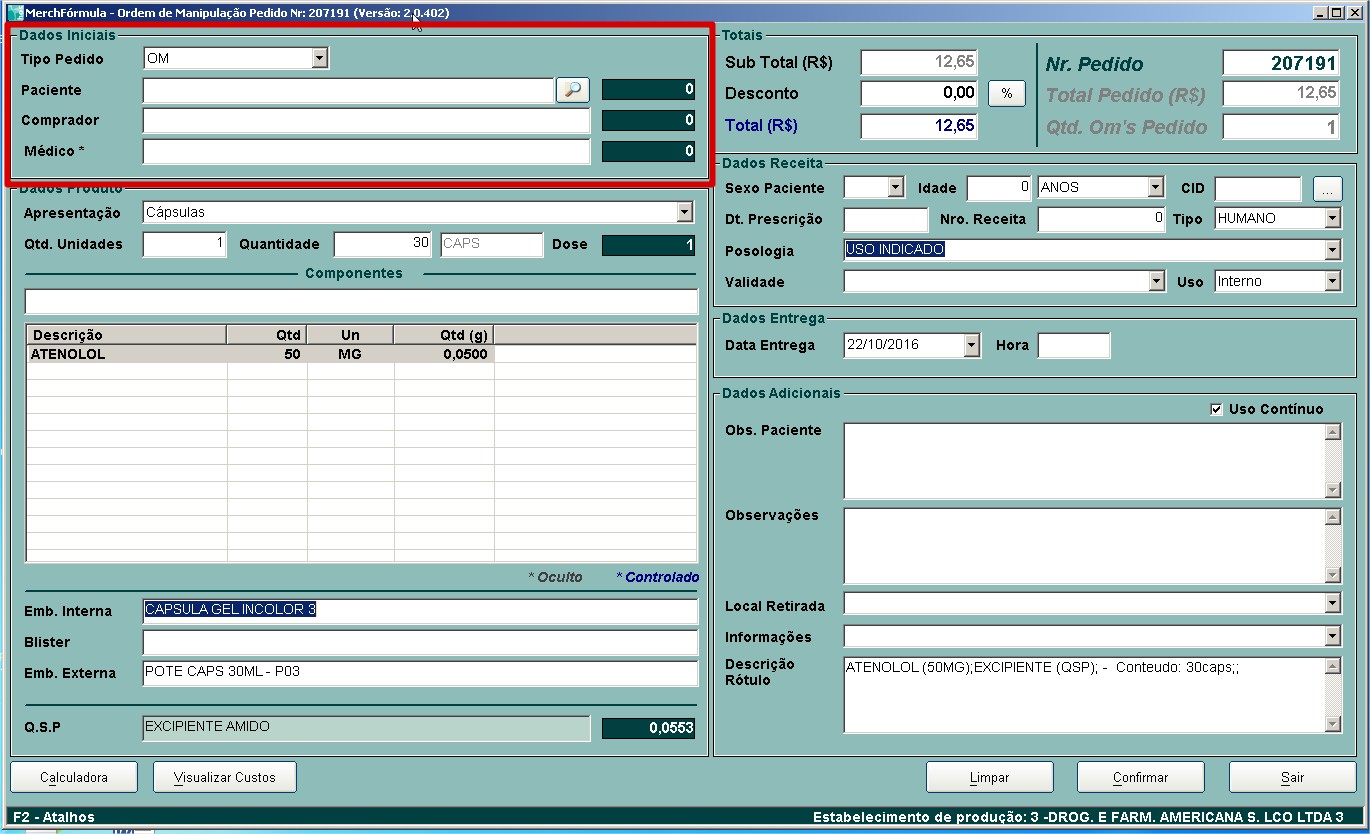Expand the Posologia dropdown
Image resolution: width=1370 pixels, height=834 pixels.
[x=1331, y=250]
